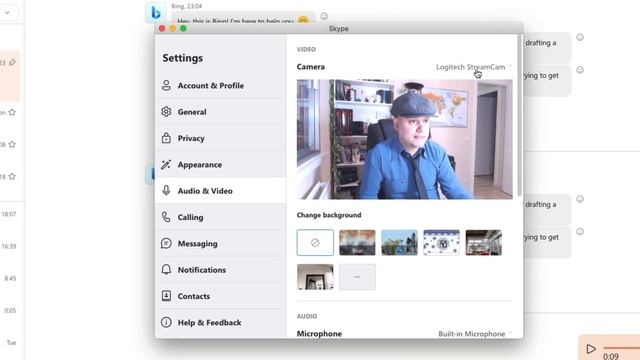Choose the office interior background thumbnail
Screen dimensions: 640x360
click(x=484, y=242)
